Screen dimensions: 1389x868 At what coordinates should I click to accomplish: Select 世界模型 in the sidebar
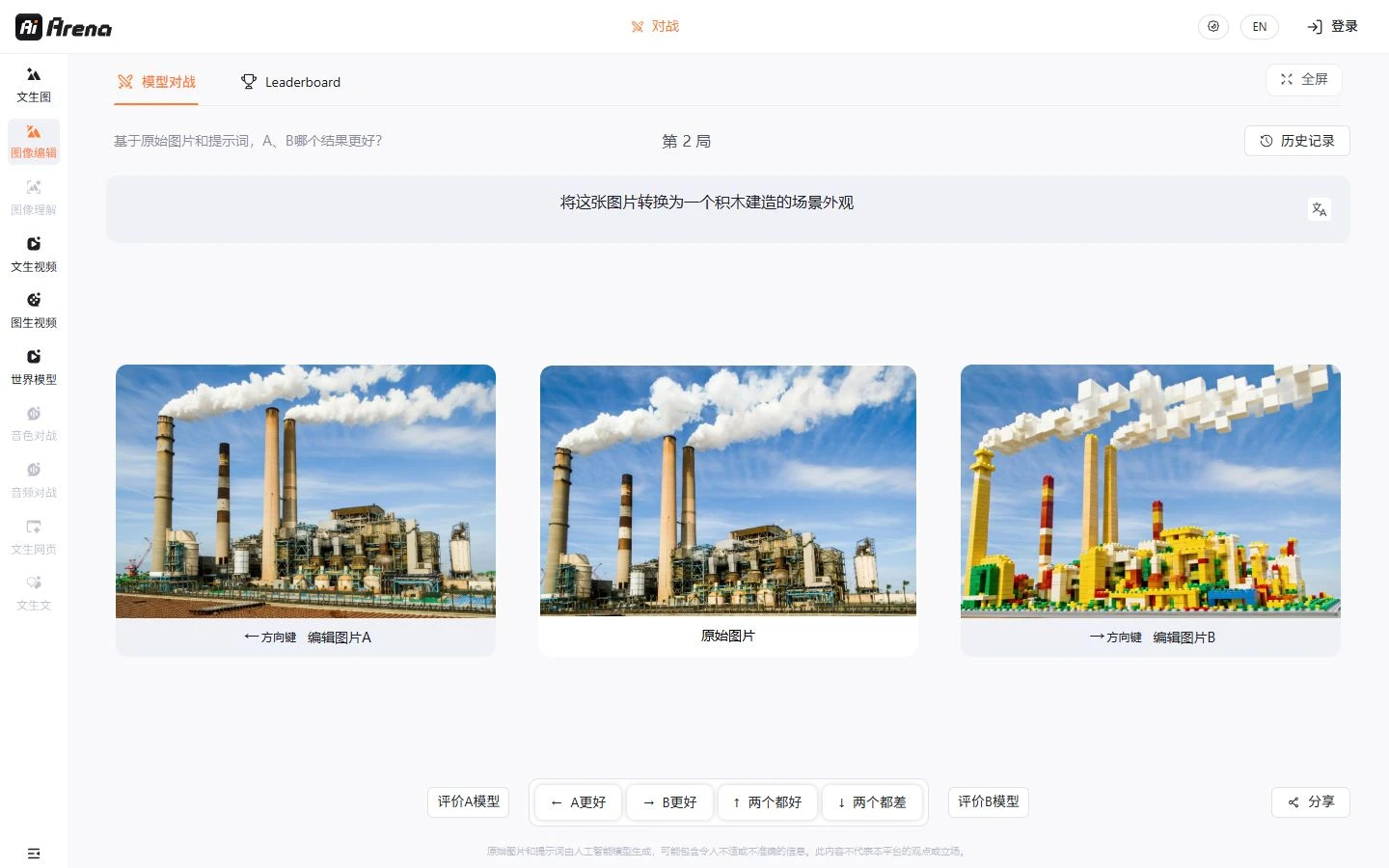[34, 366]
